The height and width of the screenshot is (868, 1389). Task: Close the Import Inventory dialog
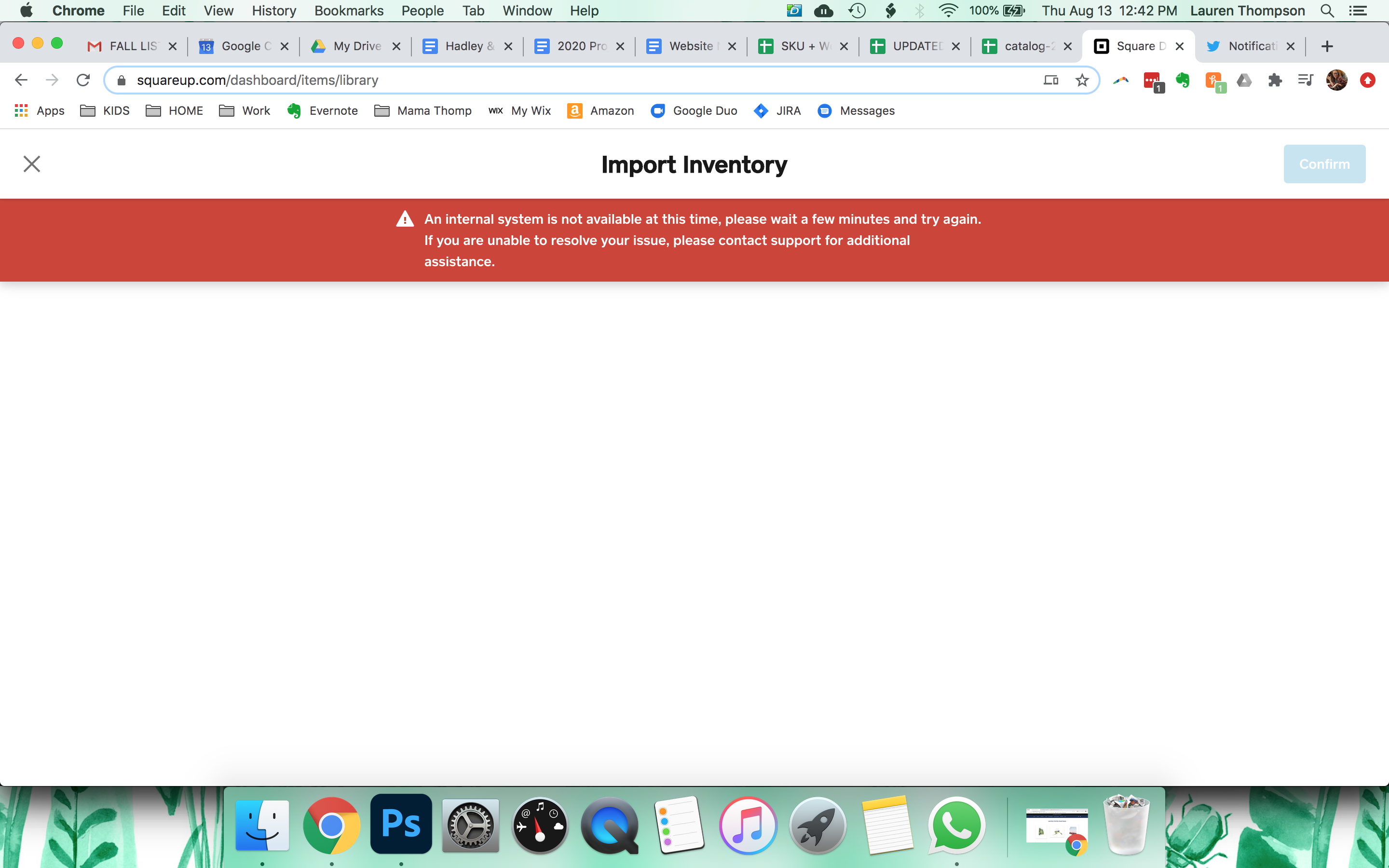31,164
